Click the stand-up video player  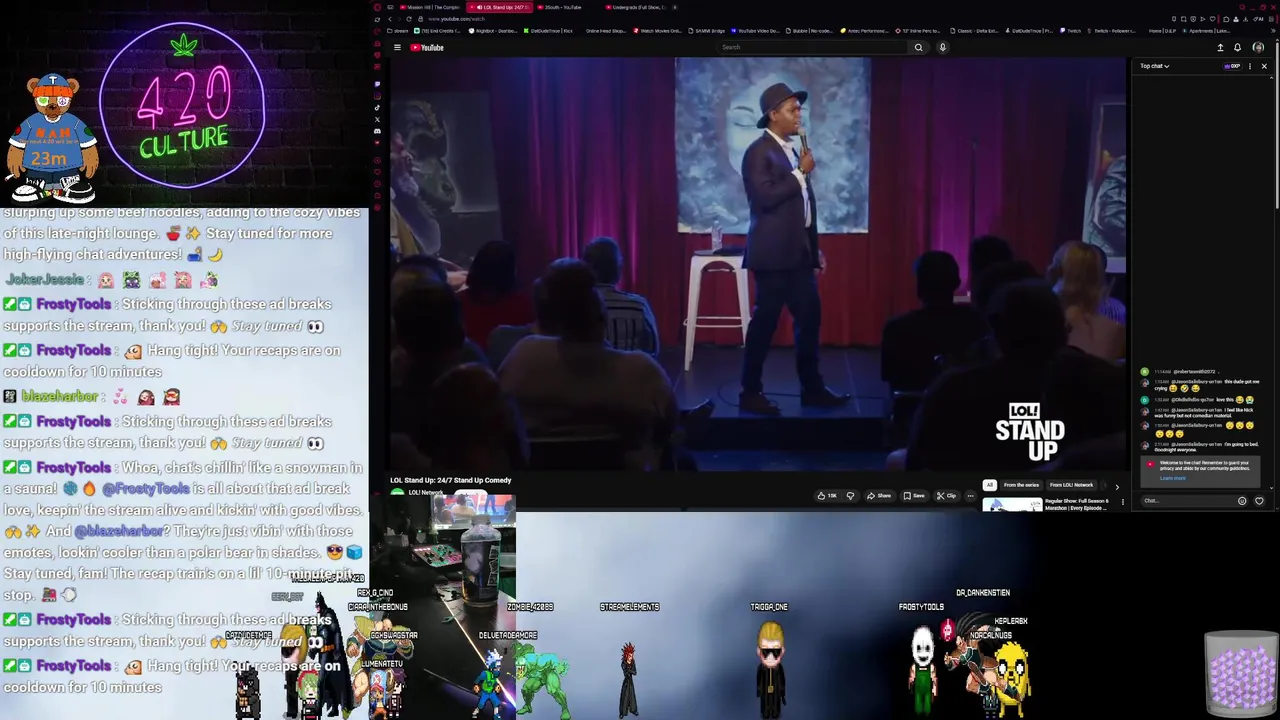coord(757,263)
